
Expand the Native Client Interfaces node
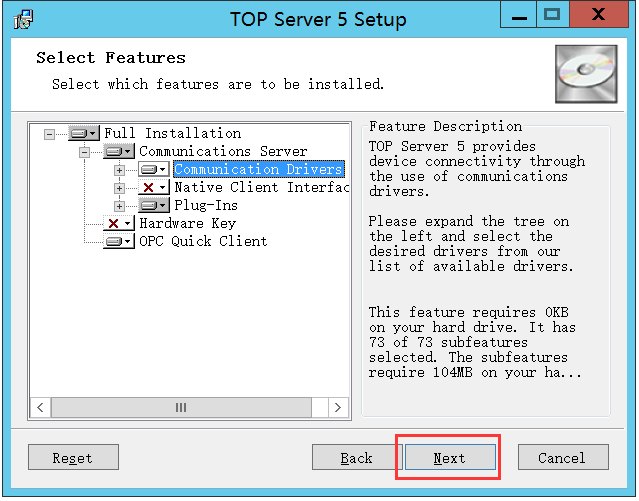tap(119, 187)
